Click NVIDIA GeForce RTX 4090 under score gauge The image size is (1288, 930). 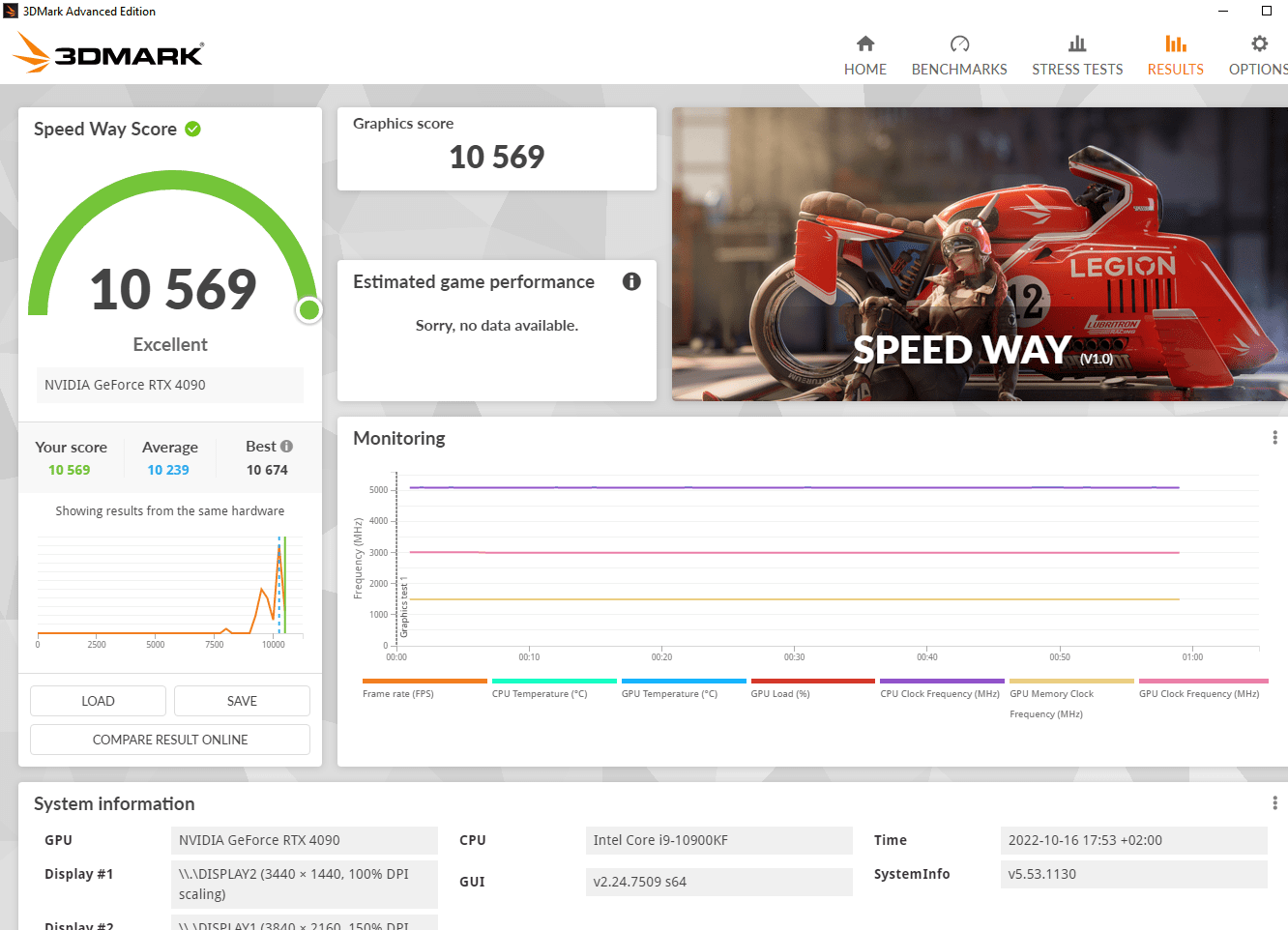tap(170, 385)
